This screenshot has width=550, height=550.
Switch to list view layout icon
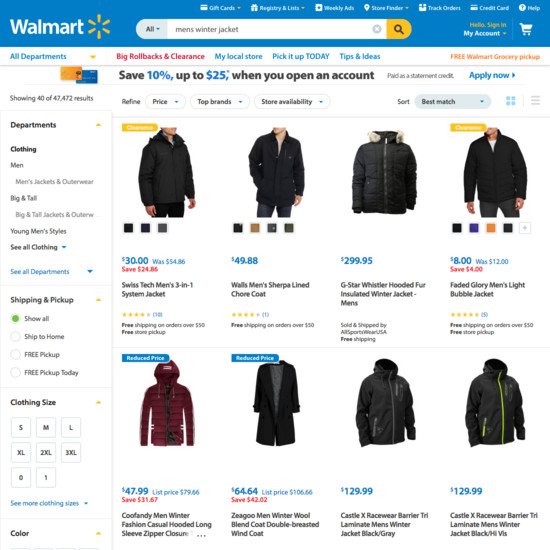(535, 101)
